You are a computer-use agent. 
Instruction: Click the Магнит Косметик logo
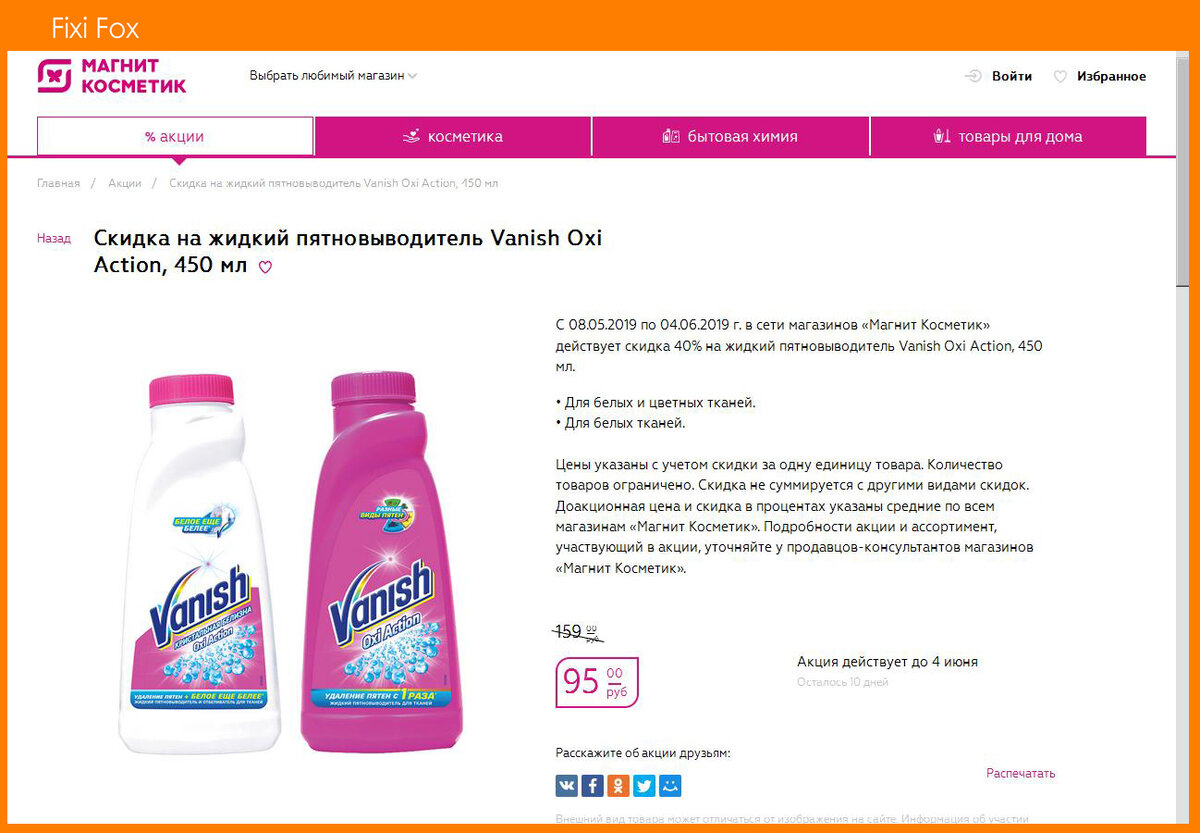[x=112, y=76]
